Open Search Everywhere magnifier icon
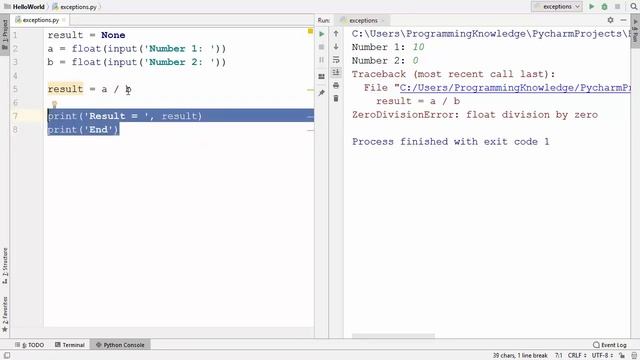 (x=633, y=7)
